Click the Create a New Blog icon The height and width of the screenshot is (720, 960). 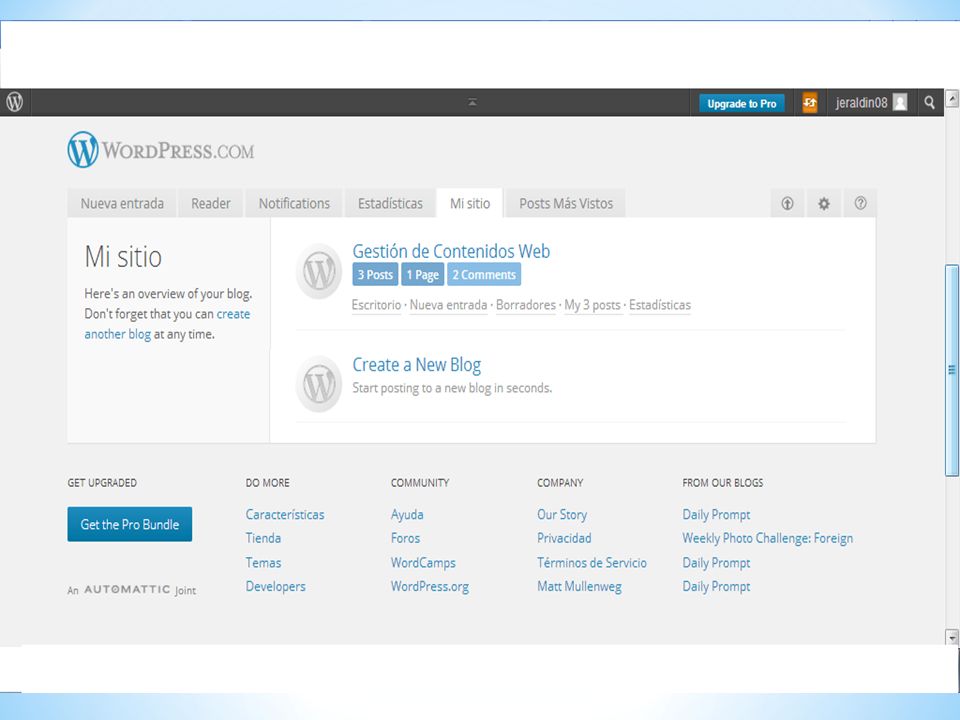click(x=319, y=384)
